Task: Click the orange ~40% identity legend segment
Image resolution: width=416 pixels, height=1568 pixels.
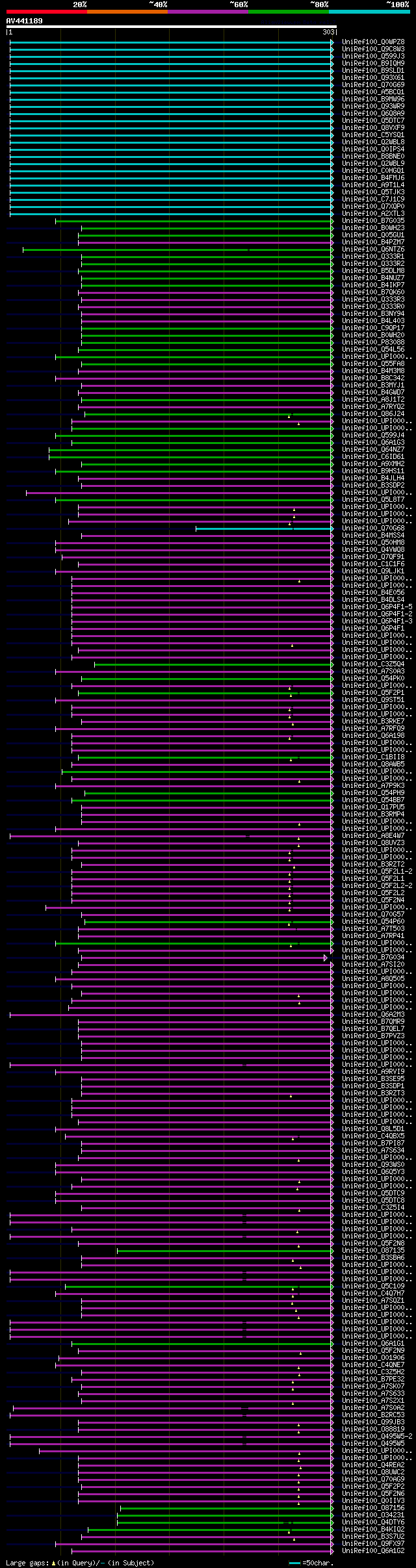Action: pos(127,12)
